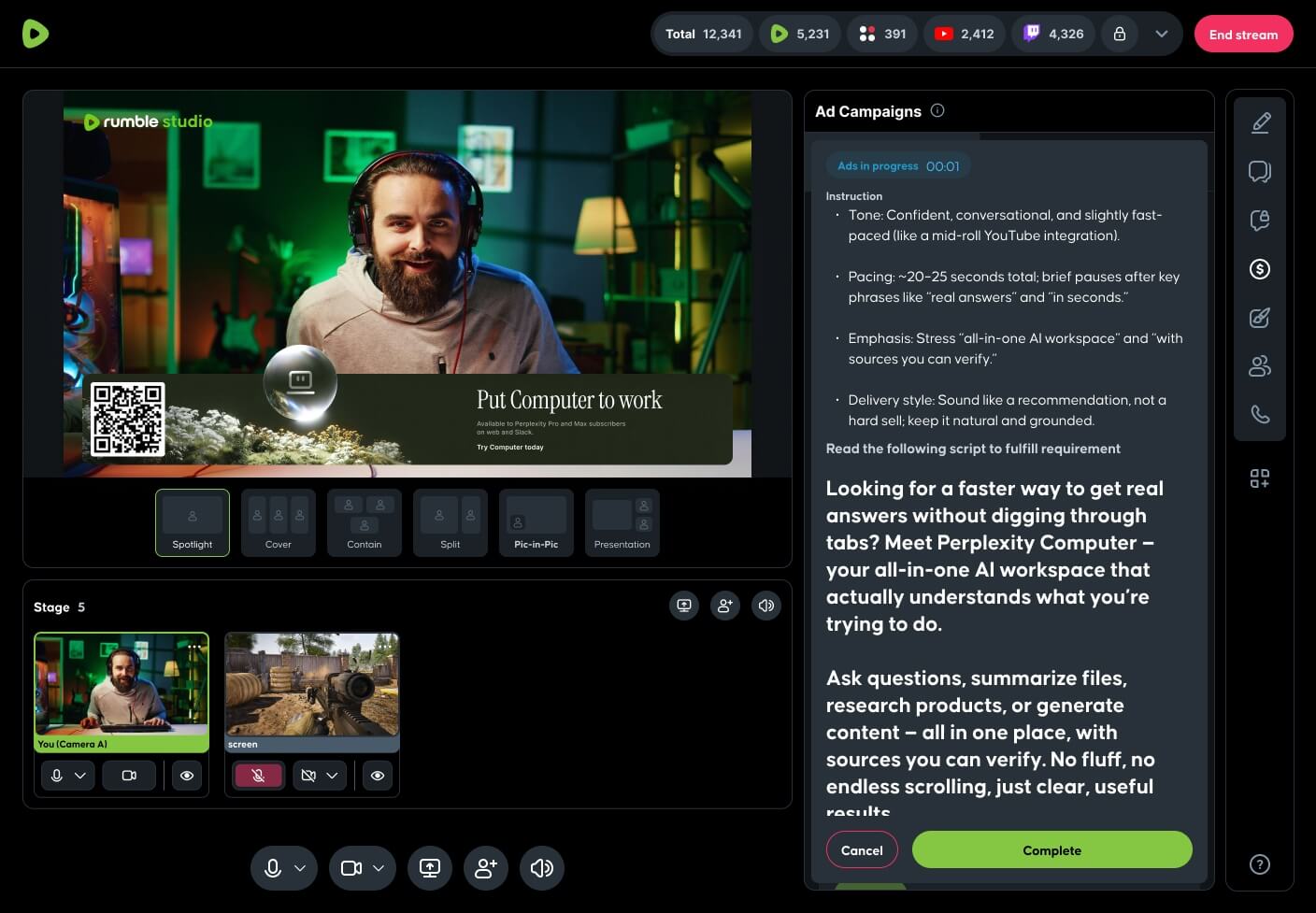Click Ads in progress timer badge
Screen dimensions: 1316x913
click(898, 166)
